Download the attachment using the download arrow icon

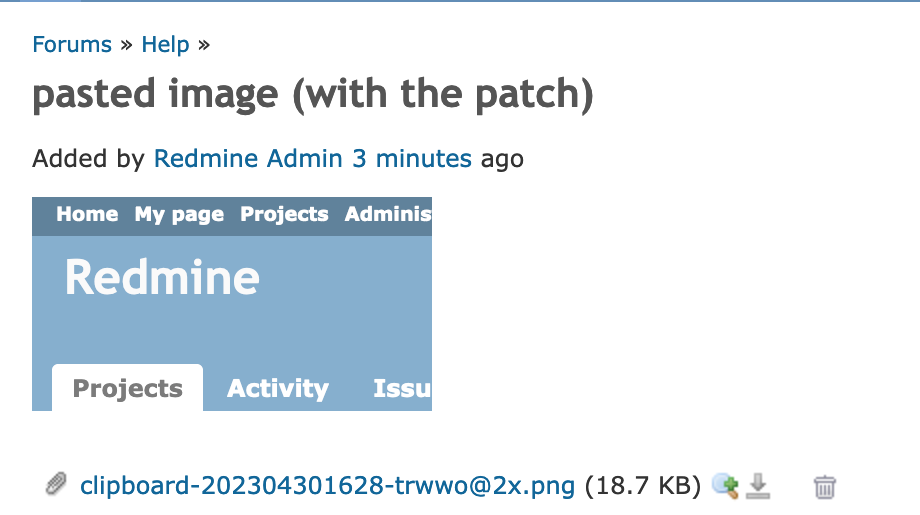(x=757, y=486)
